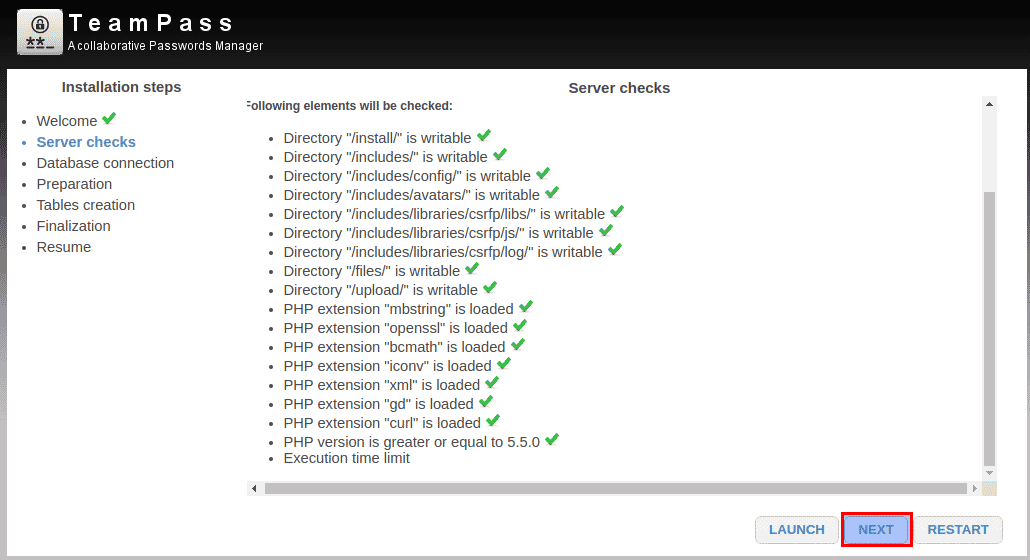Select the Database connection step
This screenshot has height=560, width=1030.
105,163
